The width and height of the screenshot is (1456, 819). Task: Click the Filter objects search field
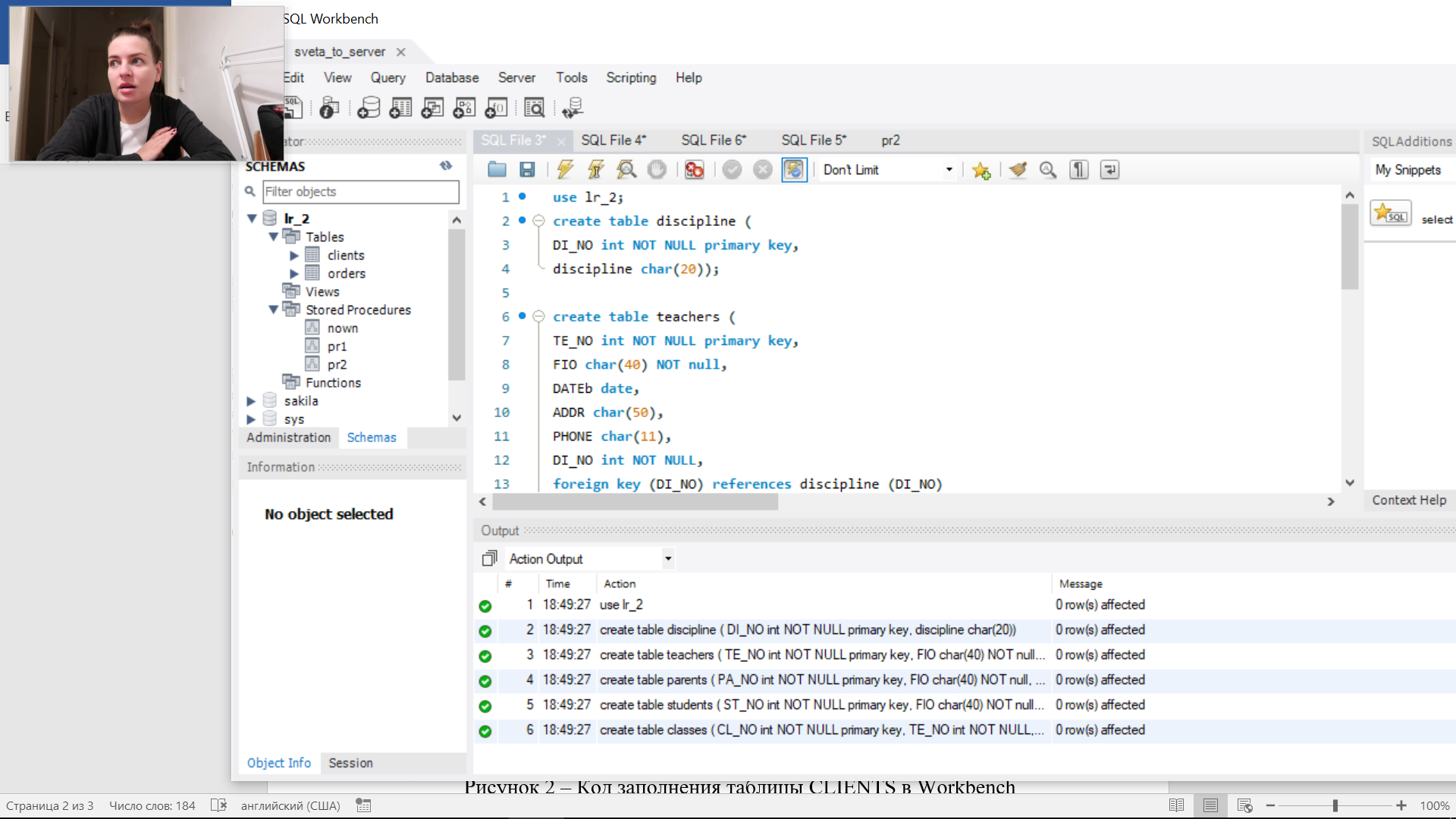pyautogui.click(x=360, y=192)
